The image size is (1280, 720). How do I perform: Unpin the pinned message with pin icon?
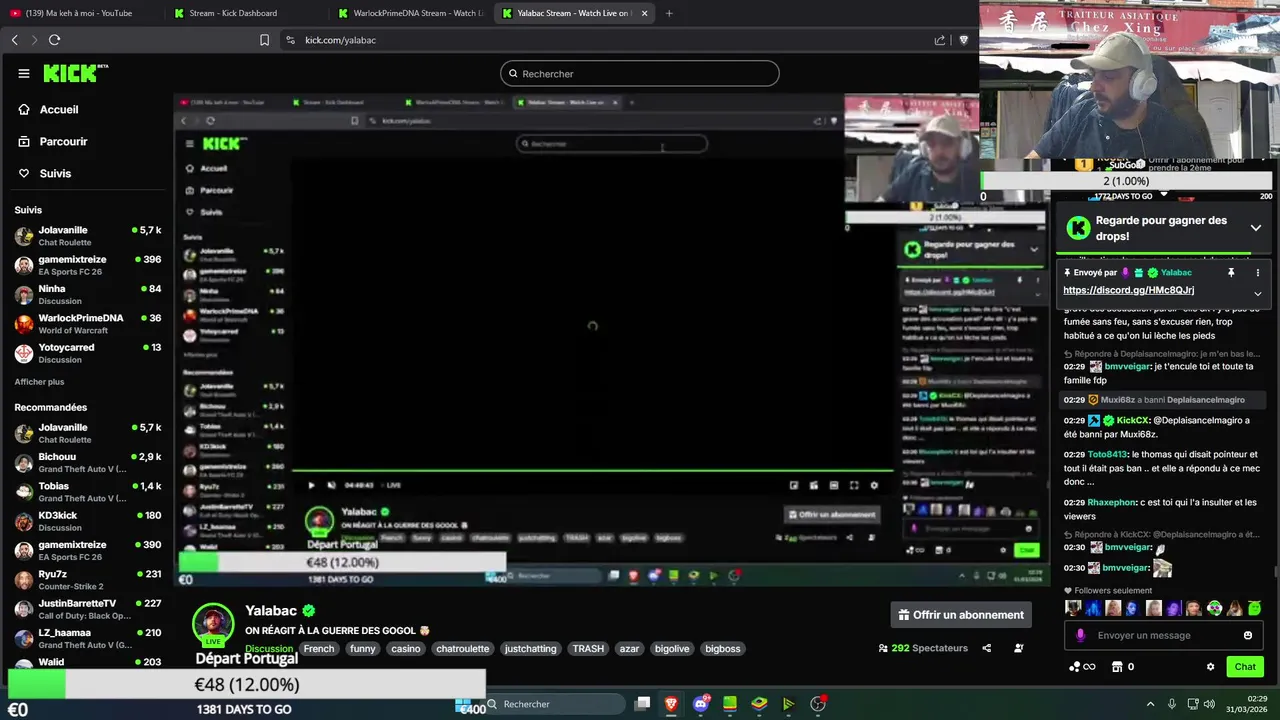point(1231,273)
